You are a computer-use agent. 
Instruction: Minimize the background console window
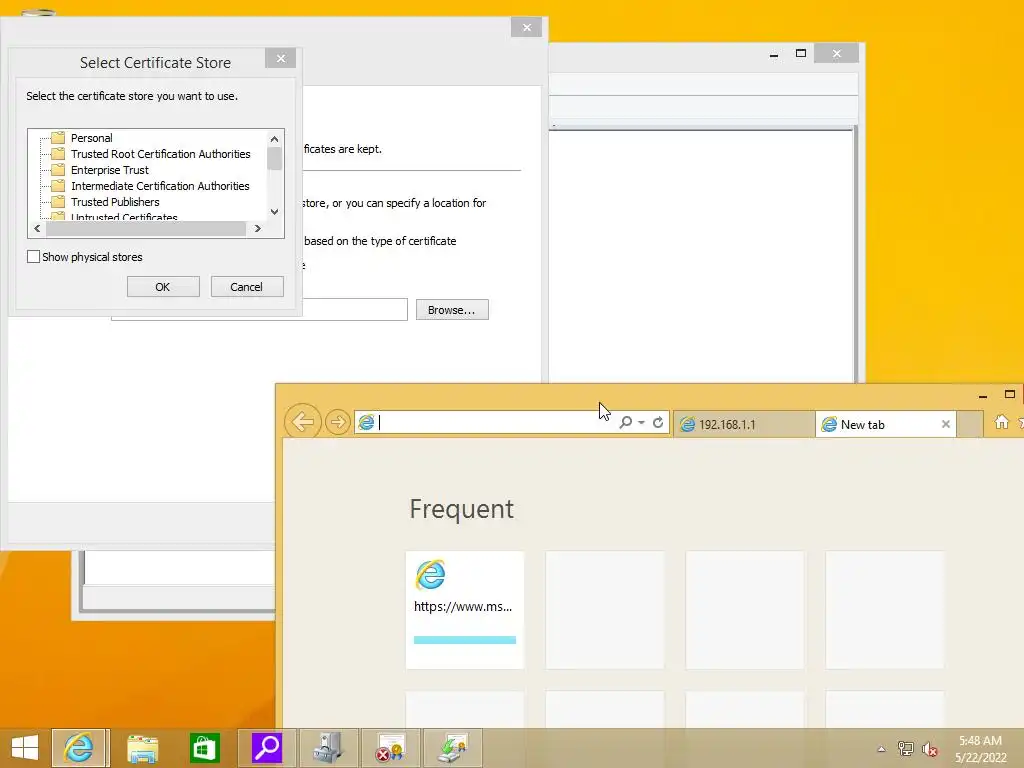click(x=774, y=54)
